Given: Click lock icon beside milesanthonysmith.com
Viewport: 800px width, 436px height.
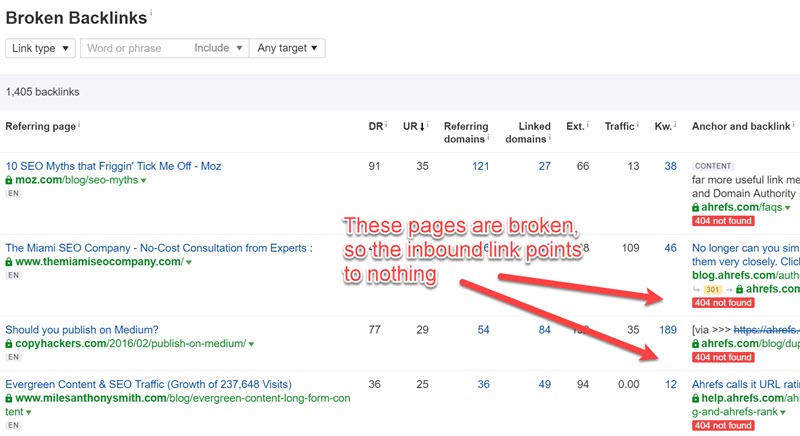Looking at the screenshot, I should pos(9,398).
